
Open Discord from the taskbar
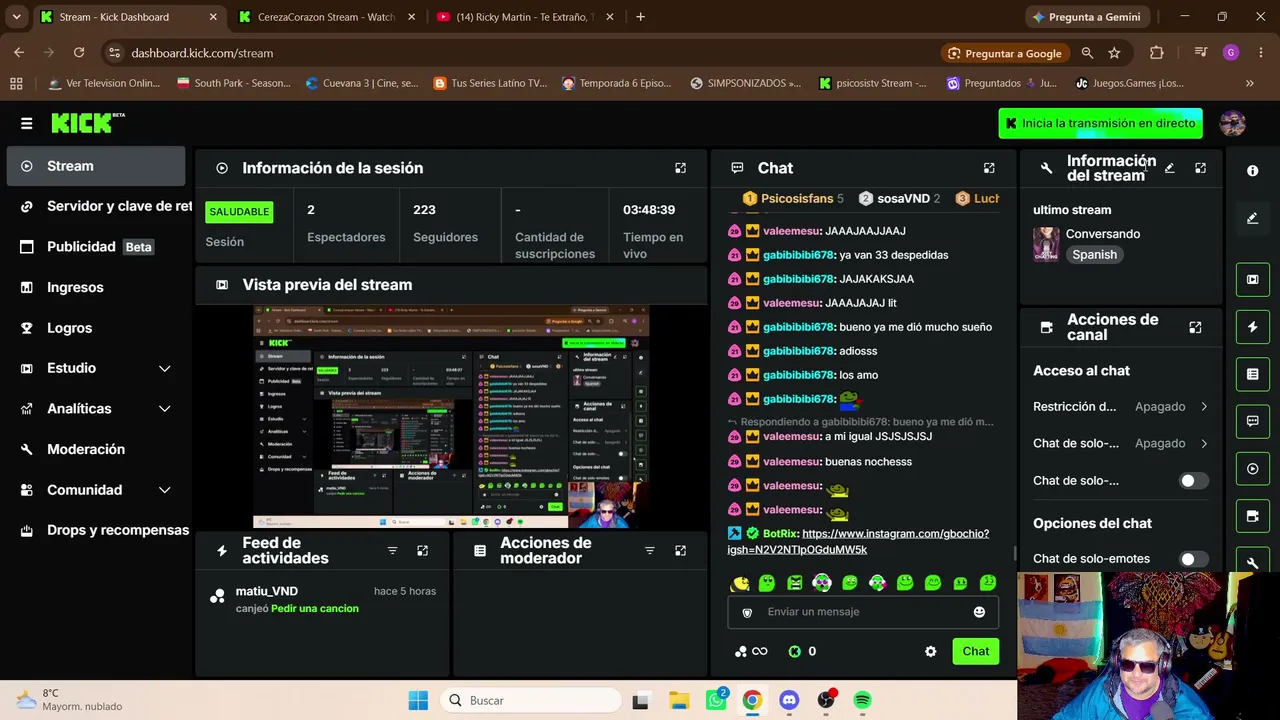(789, 700)
